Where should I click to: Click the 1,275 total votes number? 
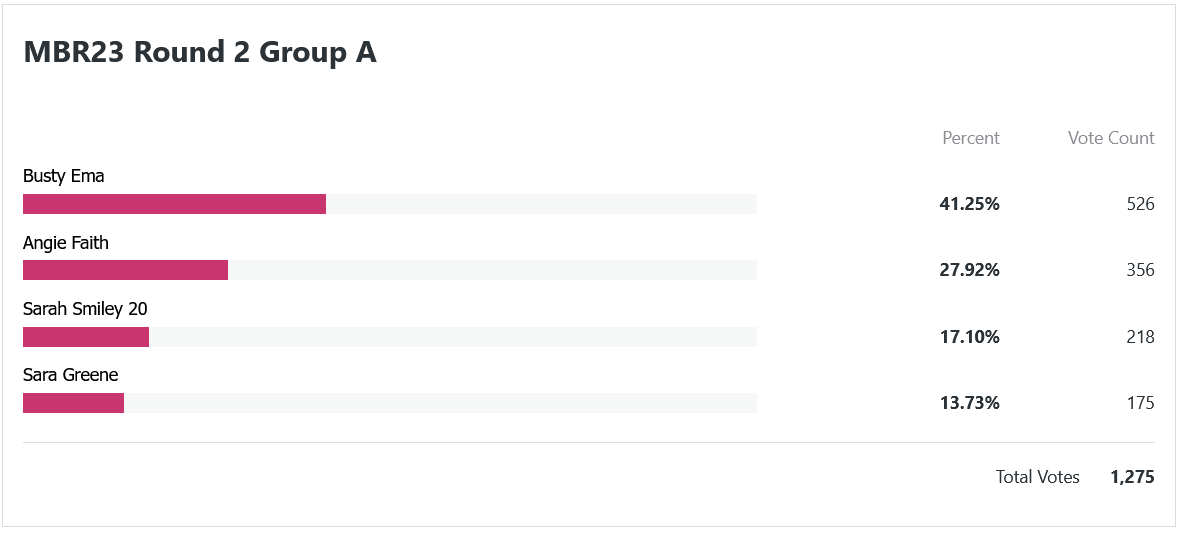click(1132, 477)
